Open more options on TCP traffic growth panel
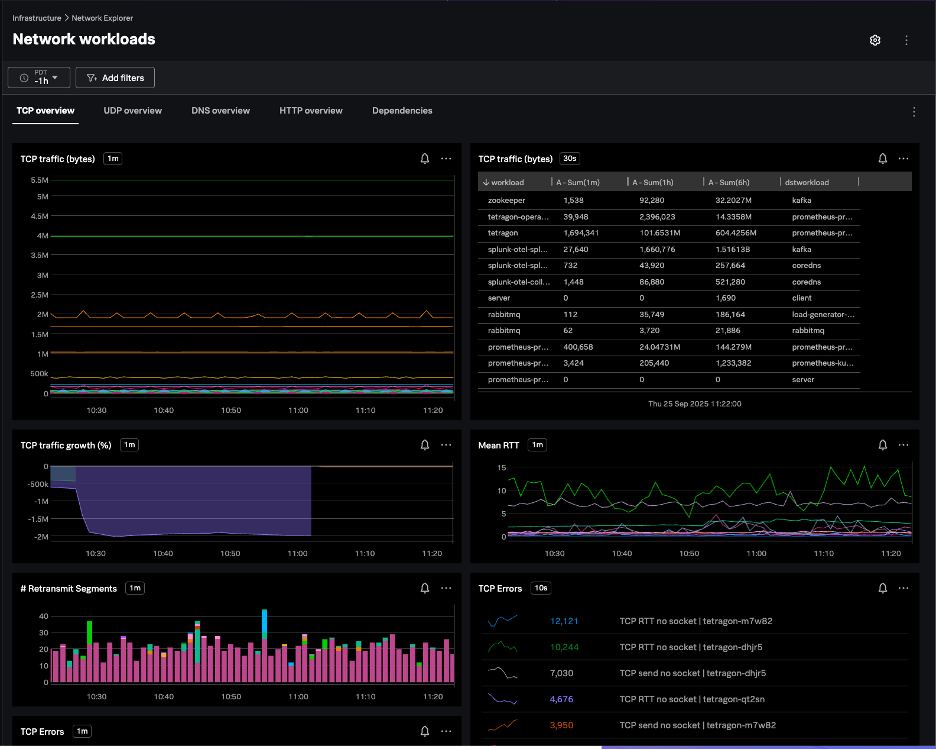936x750 pixels. pyautogui.click(x=446, y=445)
